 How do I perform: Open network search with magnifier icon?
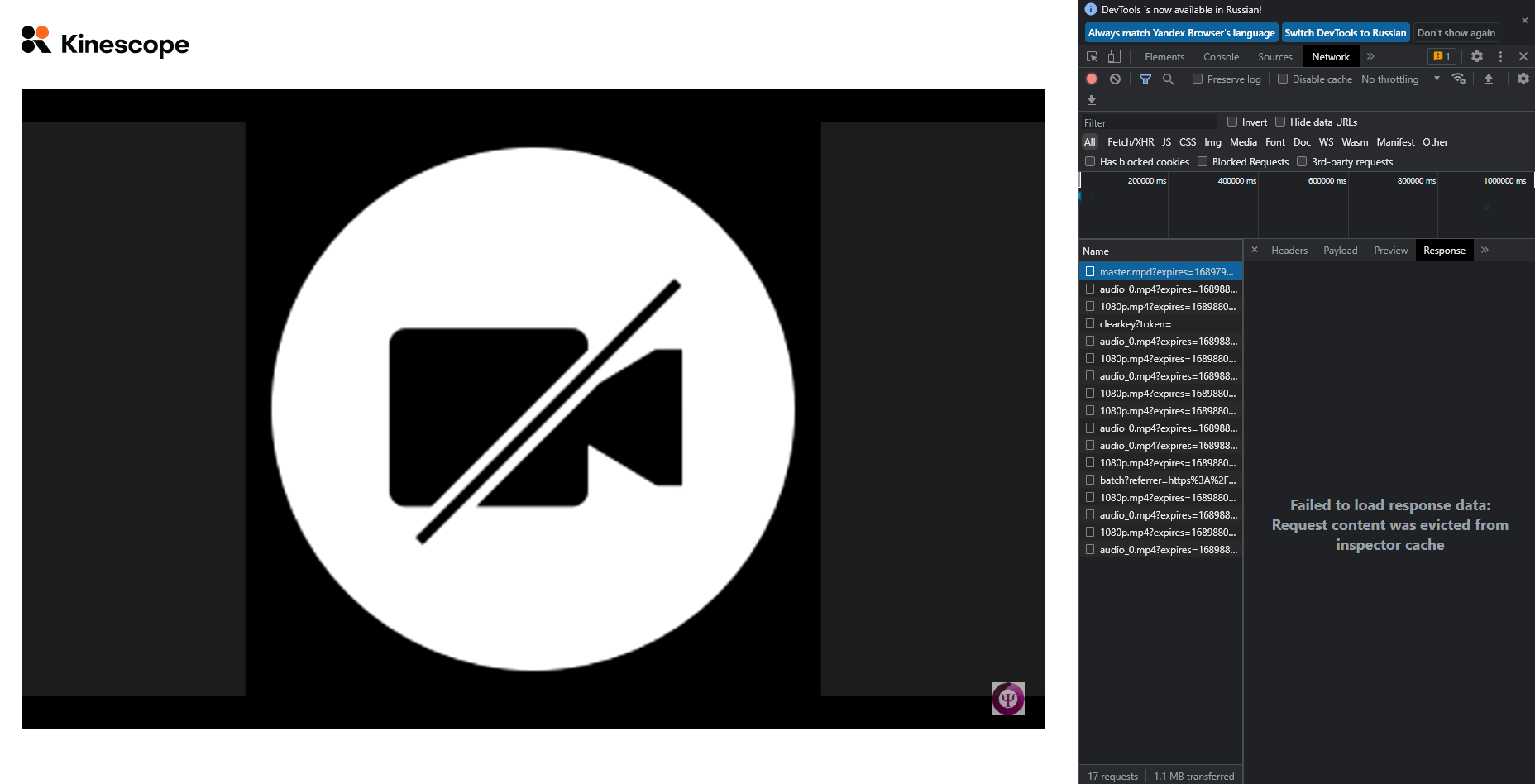[x=1168, y=79]
